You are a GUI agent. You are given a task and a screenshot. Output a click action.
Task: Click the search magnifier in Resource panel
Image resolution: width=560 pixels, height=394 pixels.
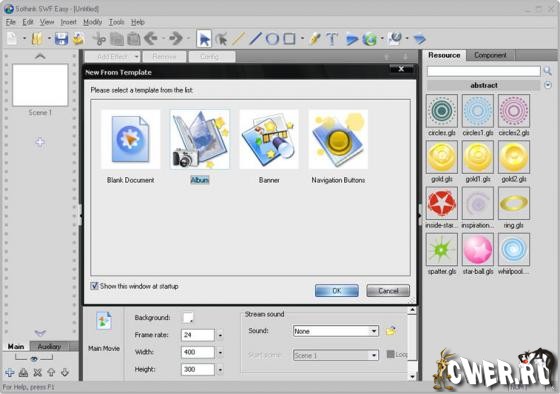point(548,71)
